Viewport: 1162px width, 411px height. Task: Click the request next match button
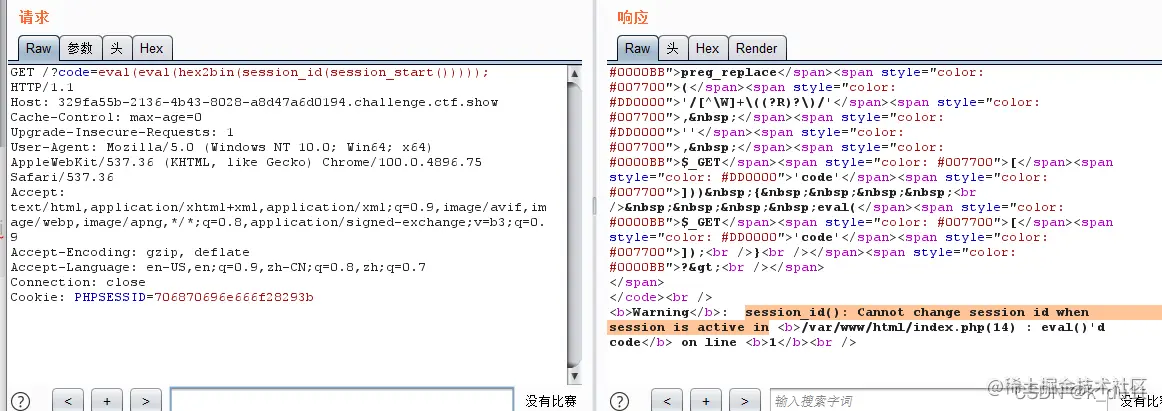(145, 401)
